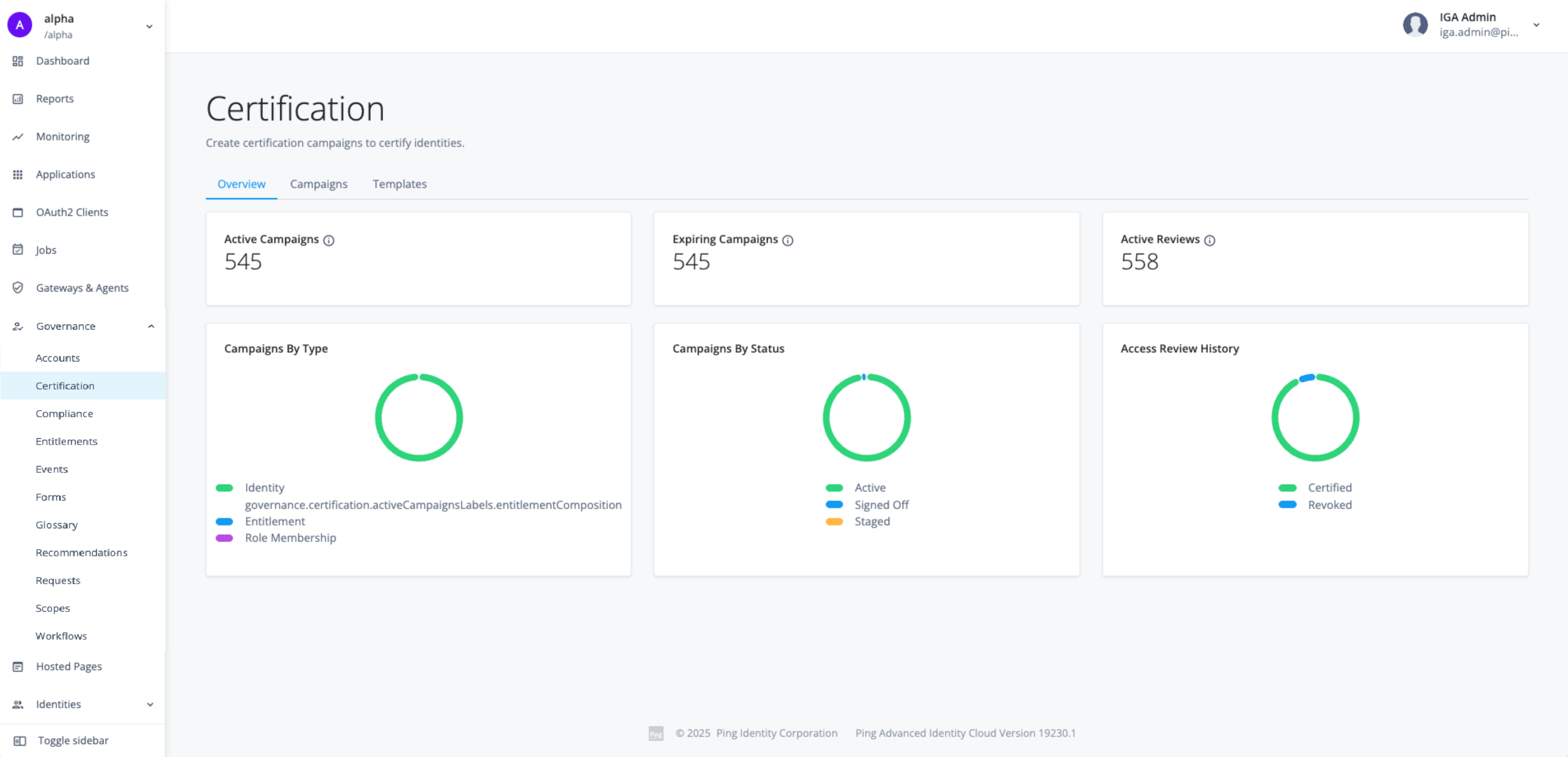This screenshot has height=757, width=1568.
Task: Open the Dashboard sidebar icon
Action: point(18,61)
